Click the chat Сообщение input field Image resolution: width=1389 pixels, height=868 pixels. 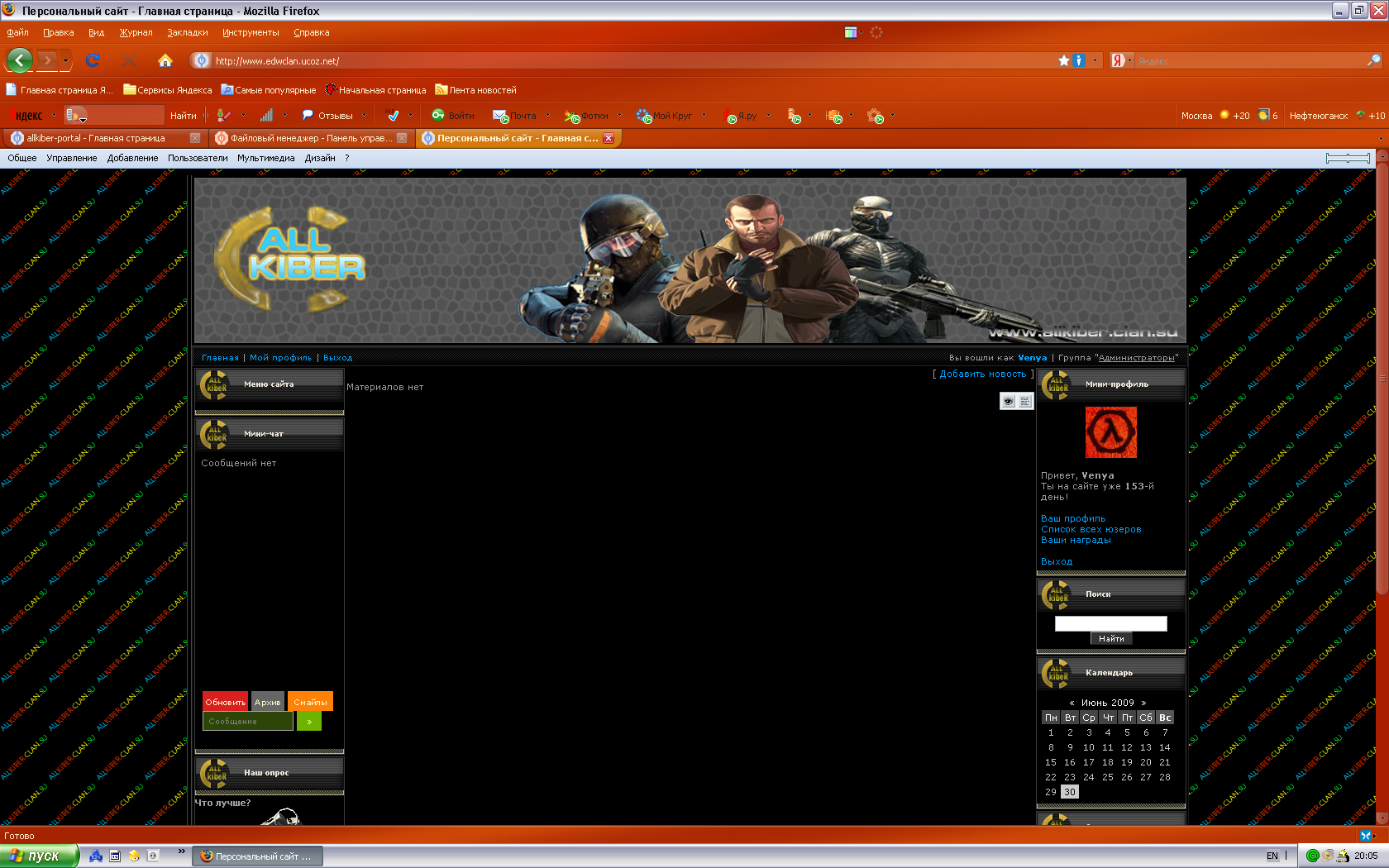[x=248, y=721]
